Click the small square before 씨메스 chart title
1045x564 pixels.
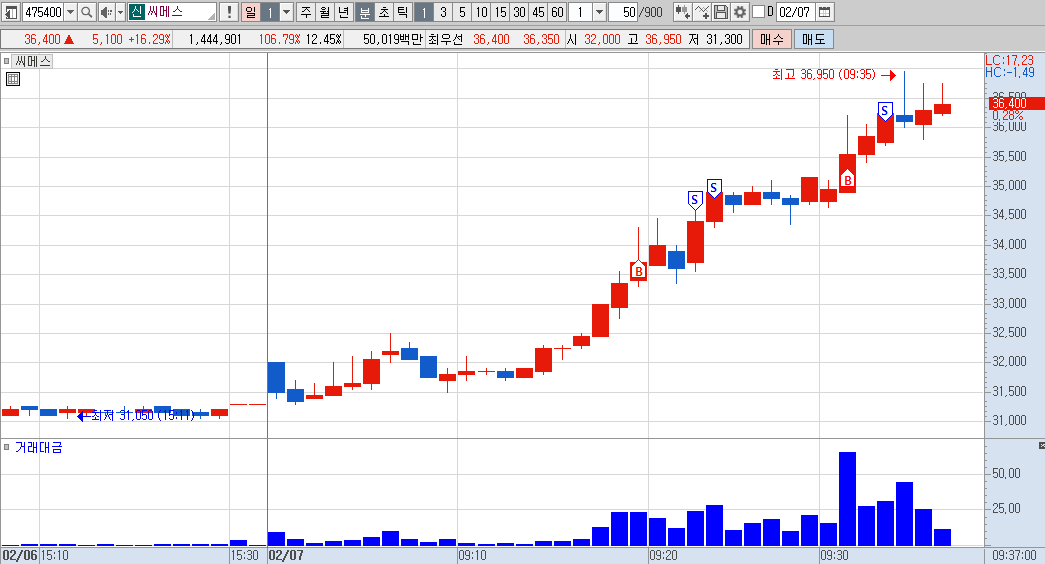[7, 61]
